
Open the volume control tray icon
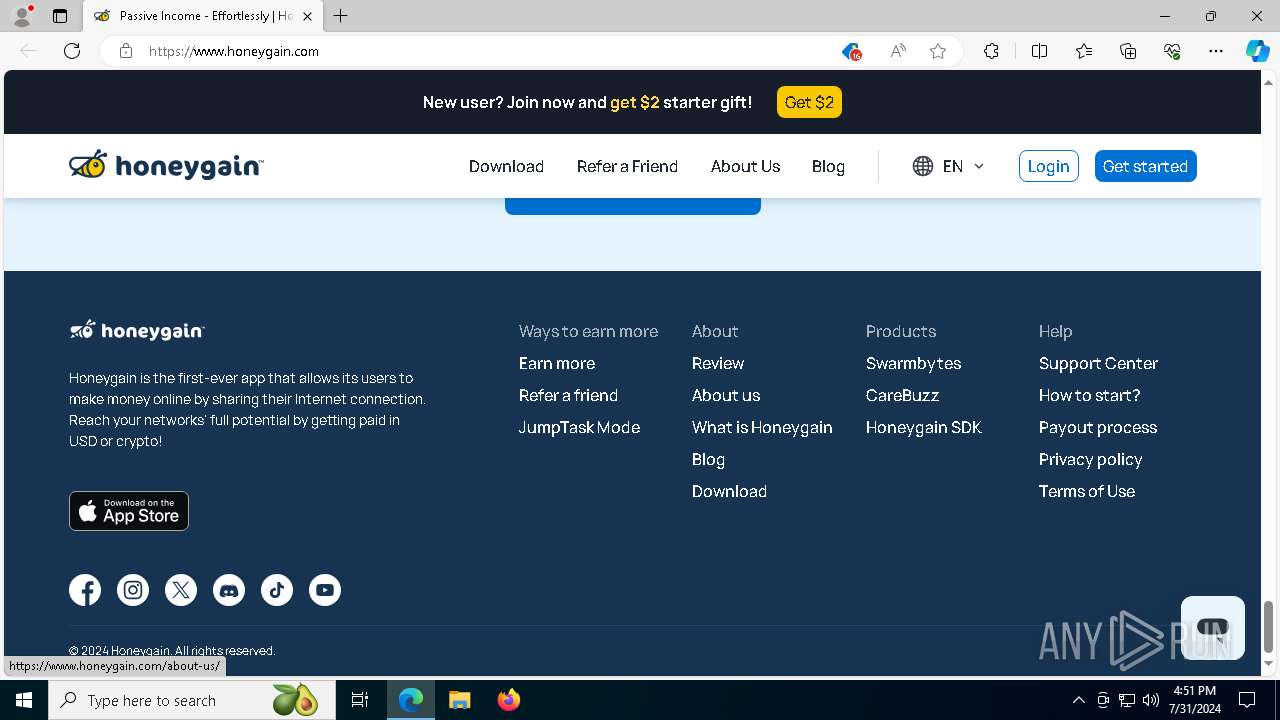click(x=1151, y=700)
